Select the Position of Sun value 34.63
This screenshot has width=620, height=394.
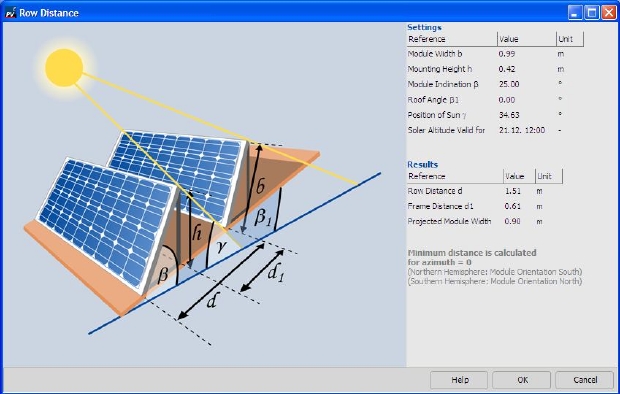pos(509,115)
